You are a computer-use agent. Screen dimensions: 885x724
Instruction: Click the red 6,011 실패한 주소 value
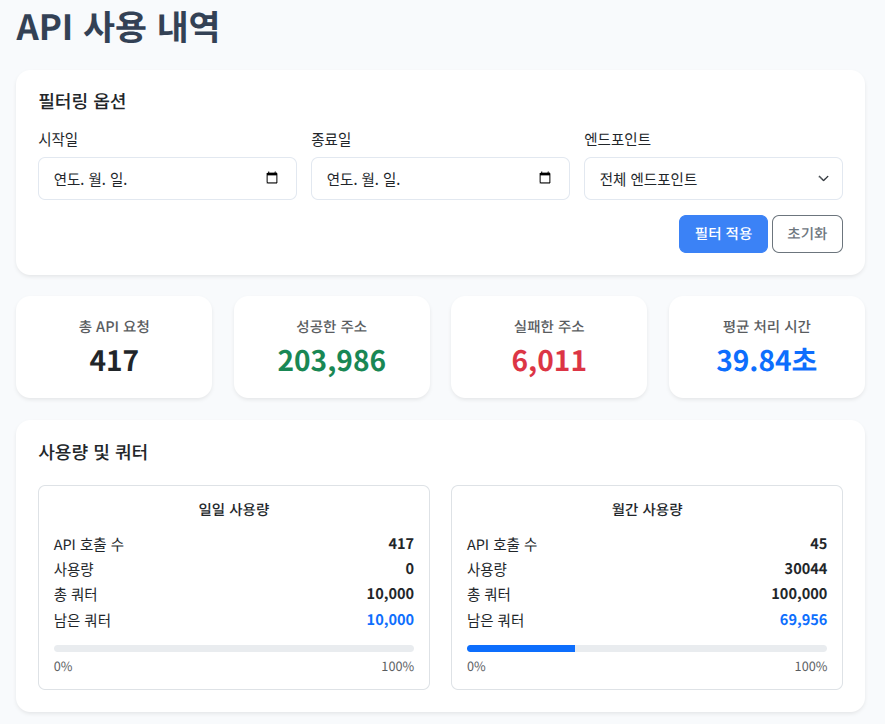tap(549, 361)
